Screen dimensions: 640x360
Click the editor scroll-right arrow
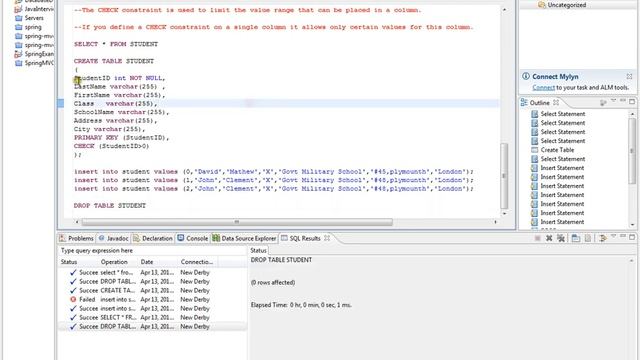tap(496, 222)
